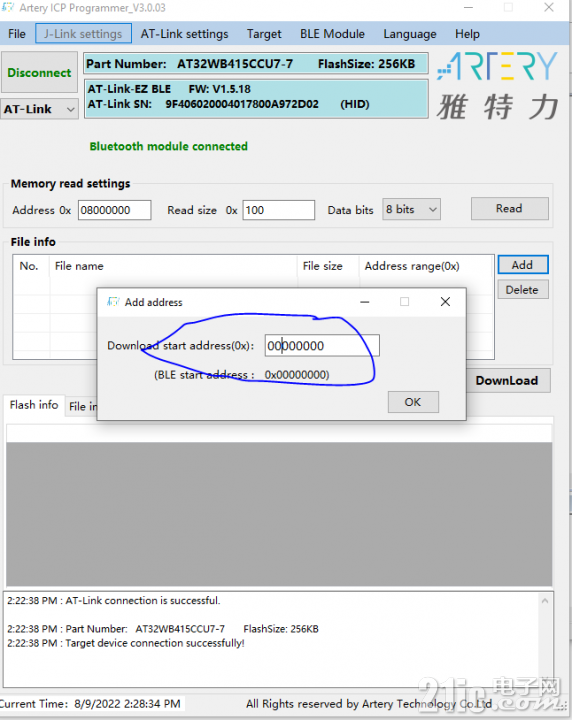
Task: Open the BLE Module menu
Action: point(332,34)
